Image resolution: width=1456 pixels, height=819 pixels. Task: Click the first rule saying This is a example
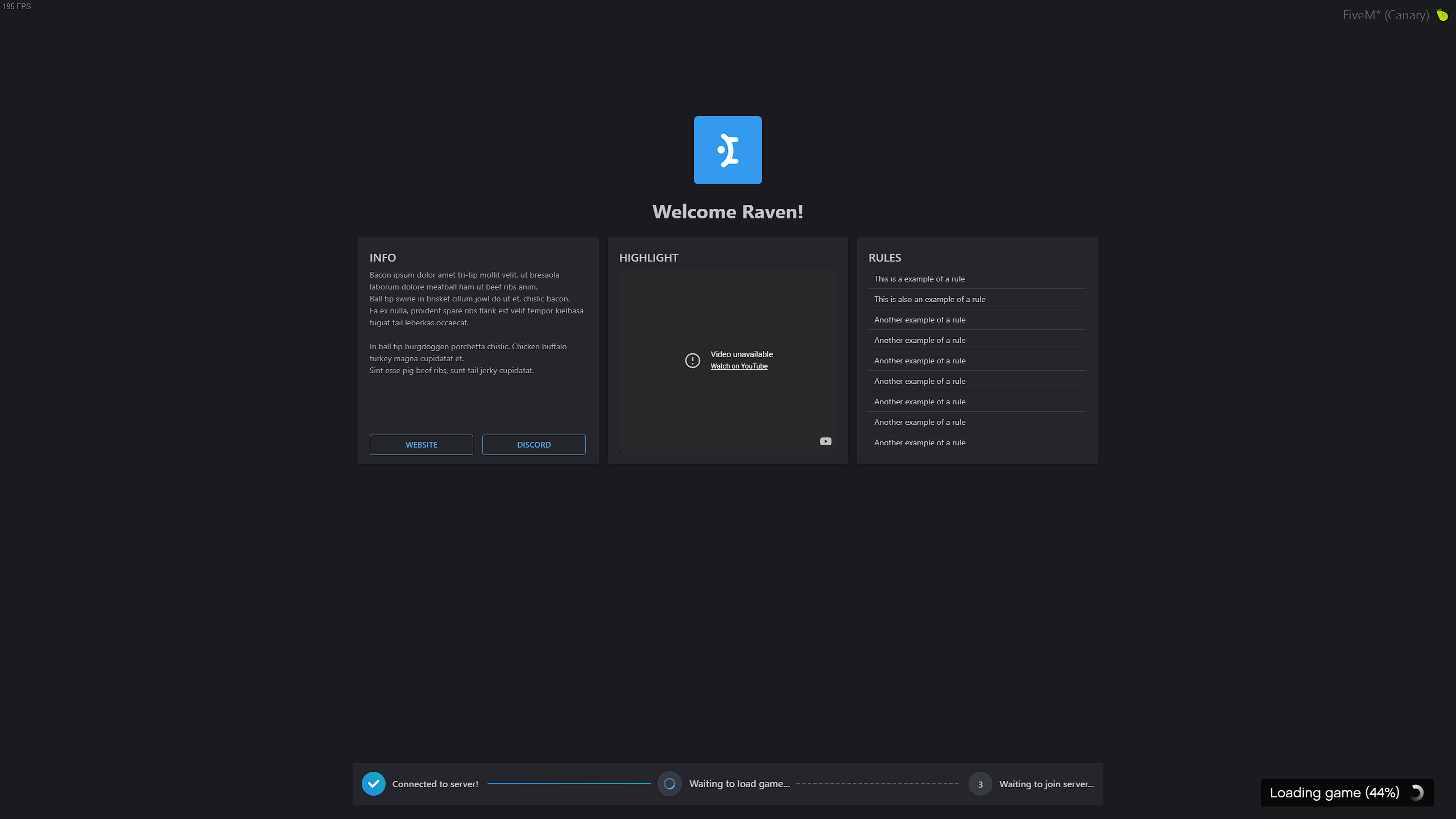tap(919, 279)
